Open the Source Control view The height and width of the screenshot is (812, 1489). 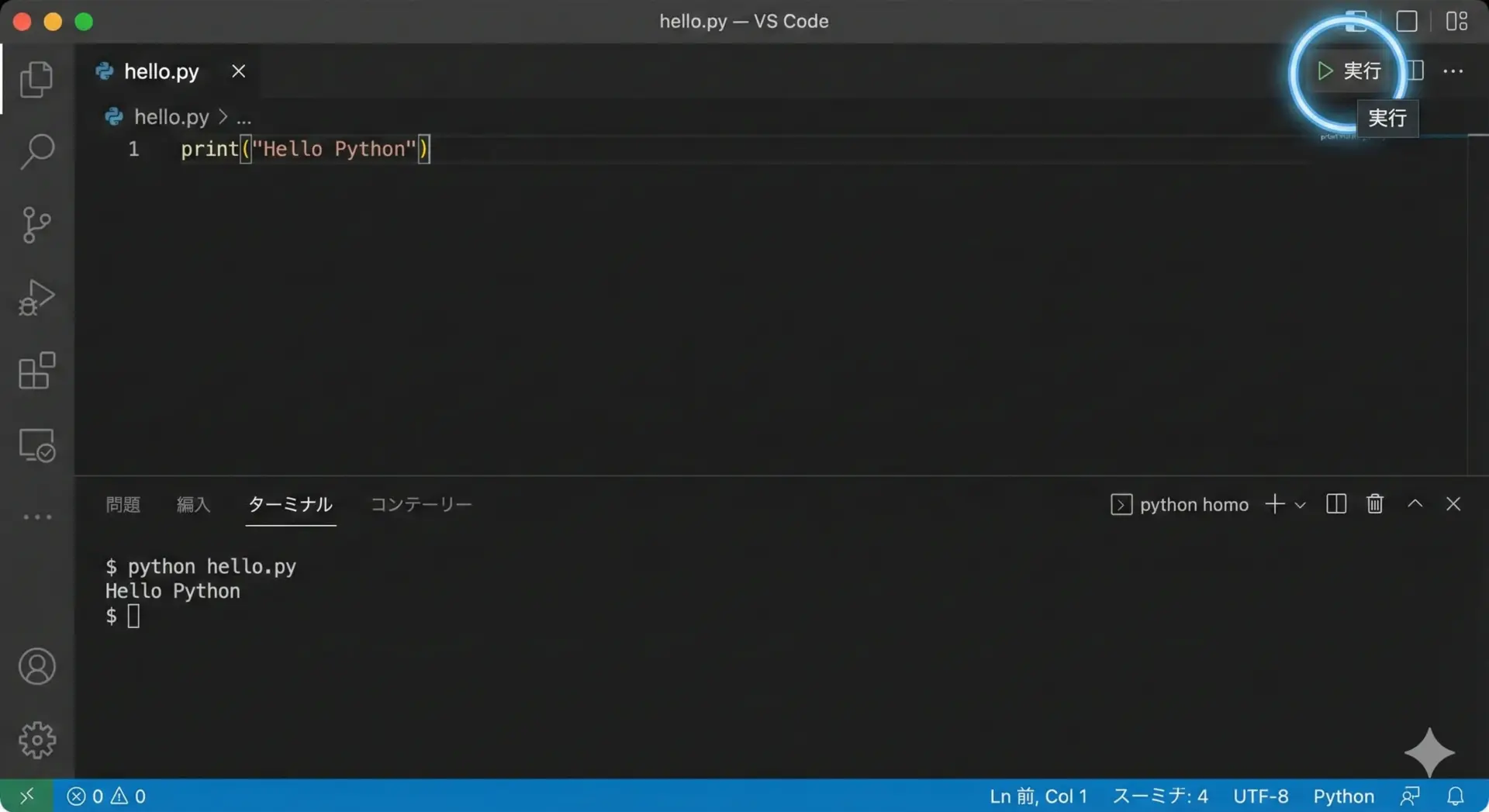click(x=36, y=225)
